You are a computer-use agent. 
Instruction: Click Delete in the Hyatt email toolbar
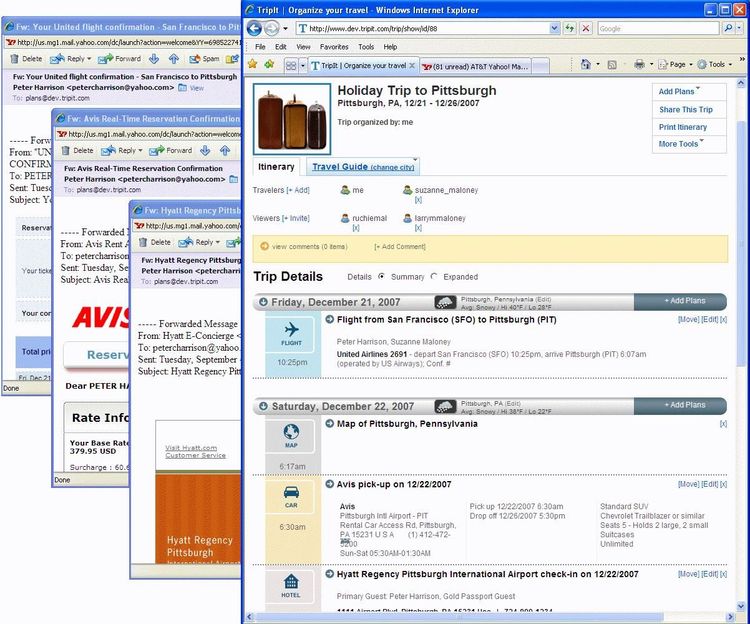pos(154,242)
